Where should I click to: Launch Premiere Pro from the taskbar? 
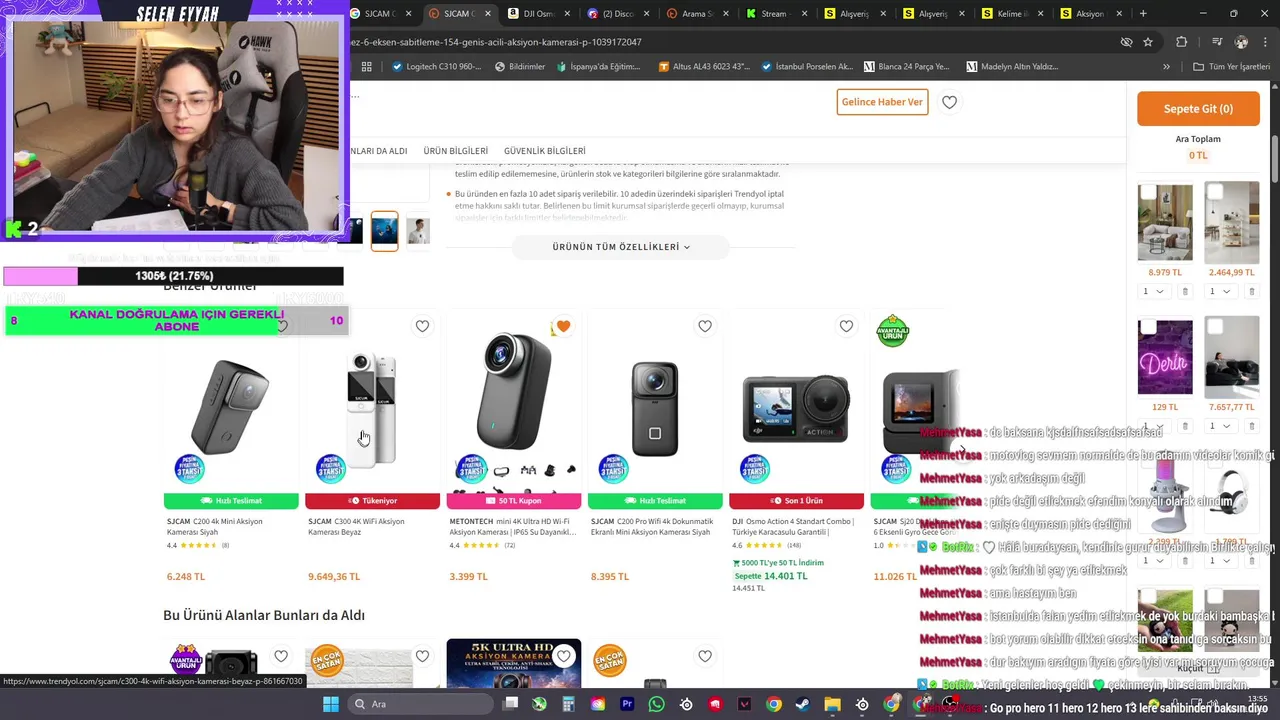coord(627,704)
